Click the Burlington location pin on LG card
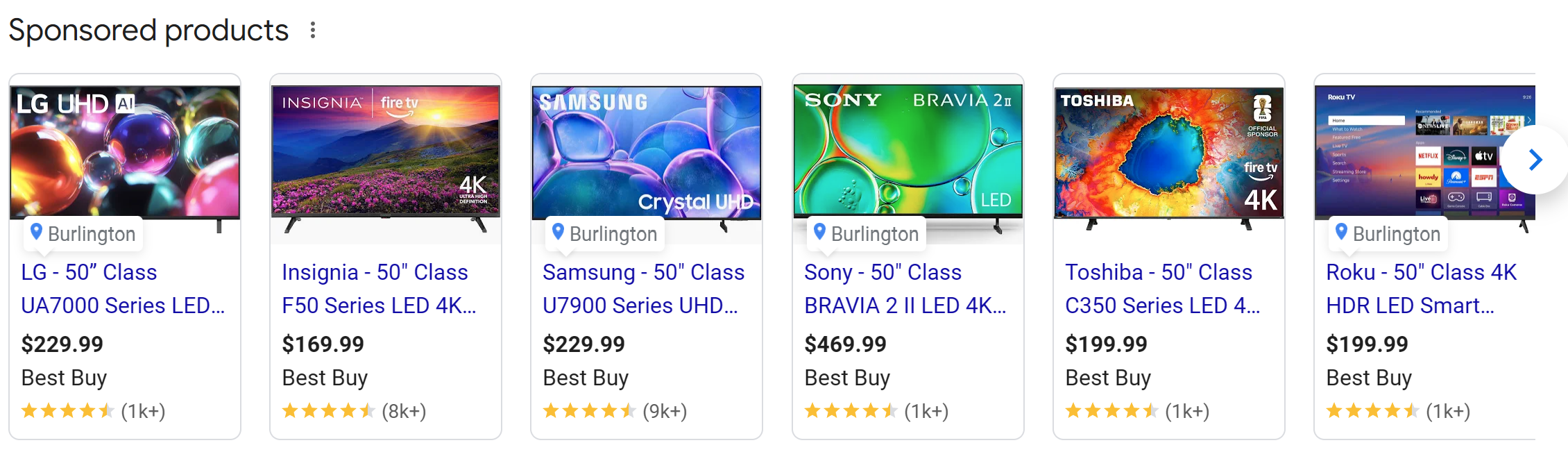The width and height of the screenshot is (1568, 461). (37, 232)
